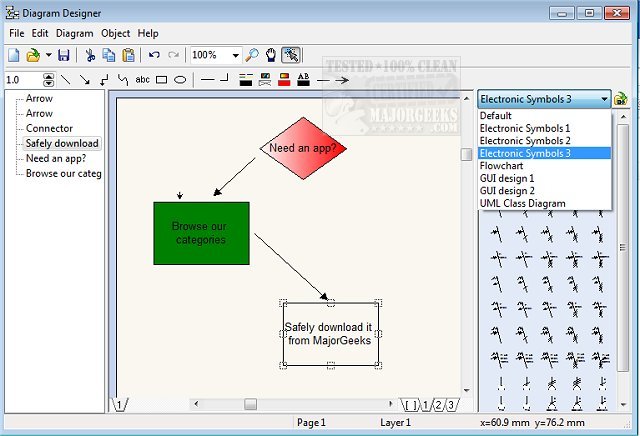Choose Electronic Symbols 1 template
640x436 pixels.
pyautogui.click(x=544, y=128)
